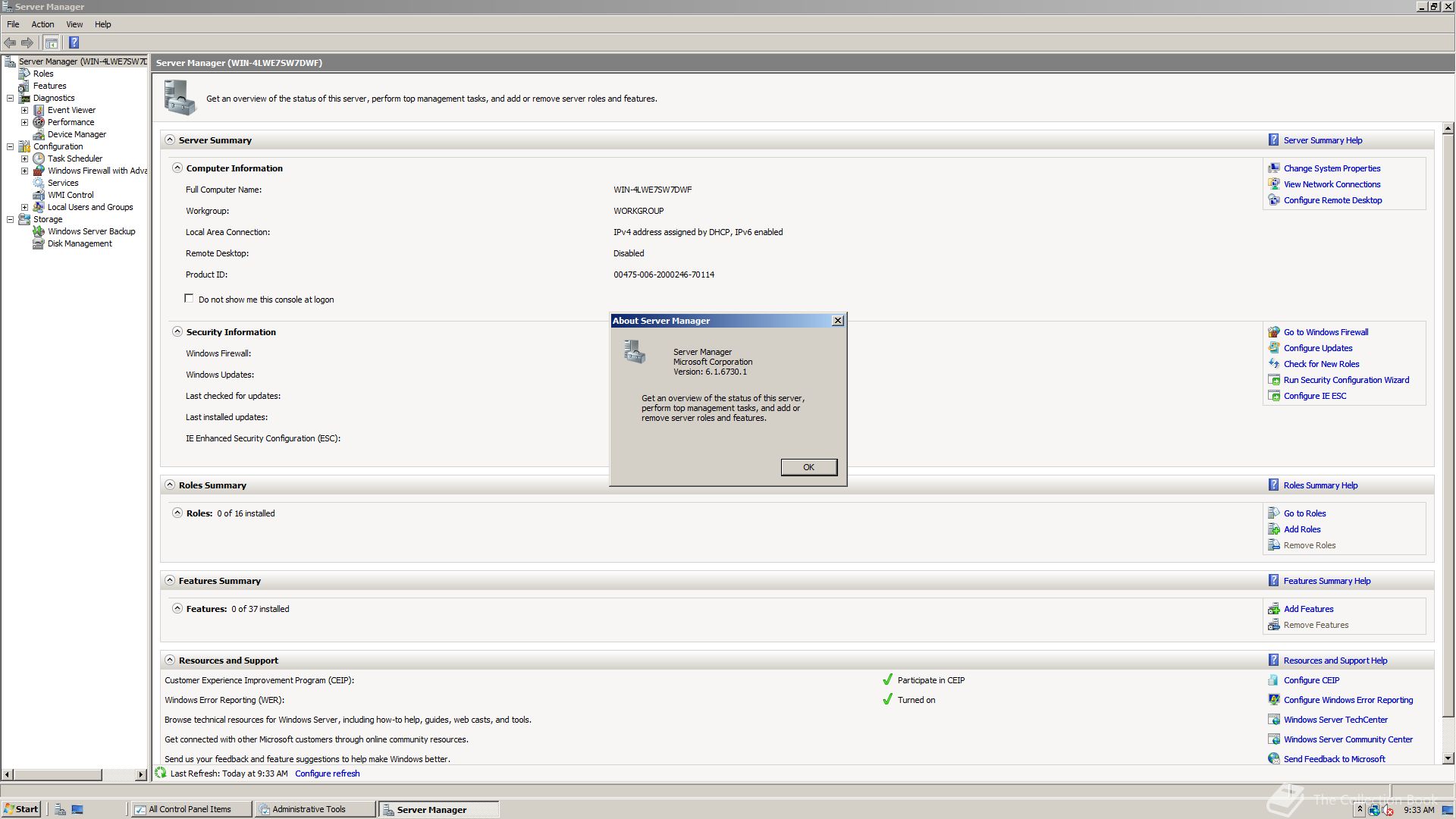Open Windows Server Community Center link

(x=1348, y=739)
